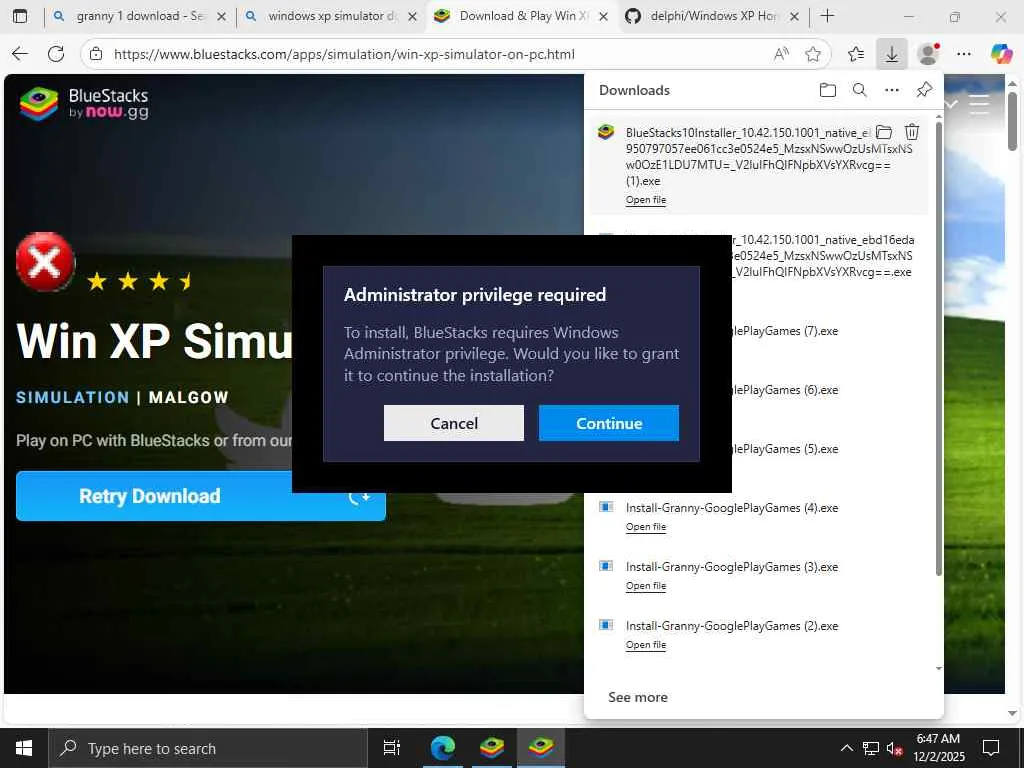
Task: Click the SIMULATION category link
Action: point(72,397)
